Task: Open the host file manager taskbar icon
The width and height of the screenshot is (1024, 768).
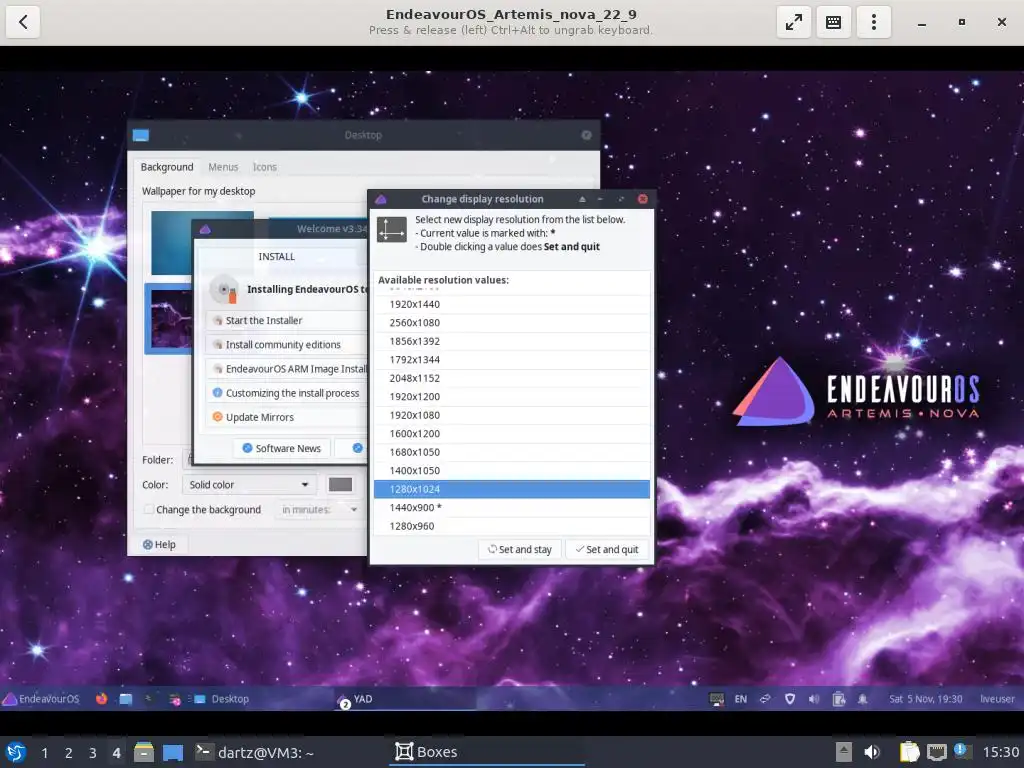Action: pyautogui.click(x=144, y=752)
